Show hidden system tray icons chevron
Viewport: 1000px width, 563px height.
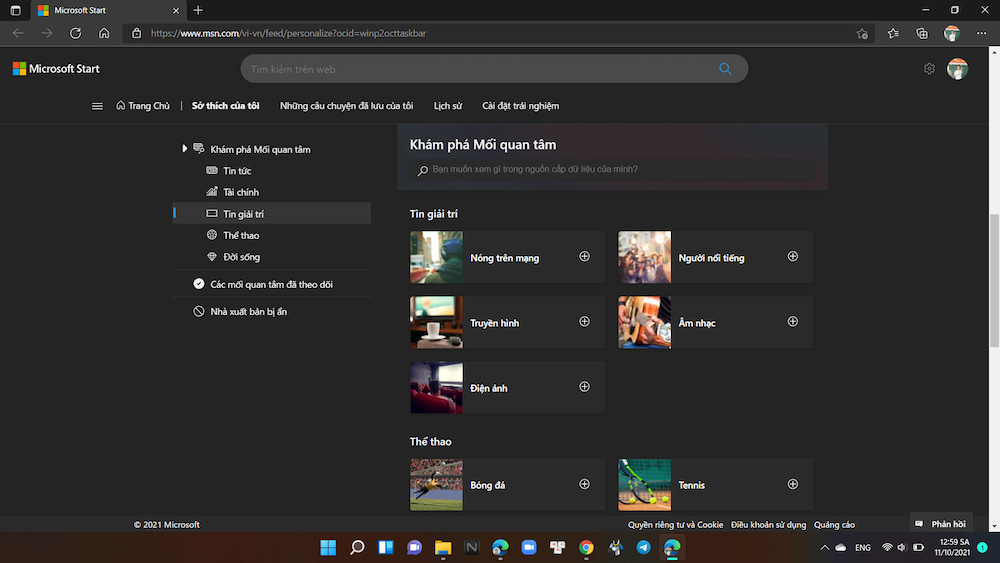pyautogui.click(x=824, y=548)
